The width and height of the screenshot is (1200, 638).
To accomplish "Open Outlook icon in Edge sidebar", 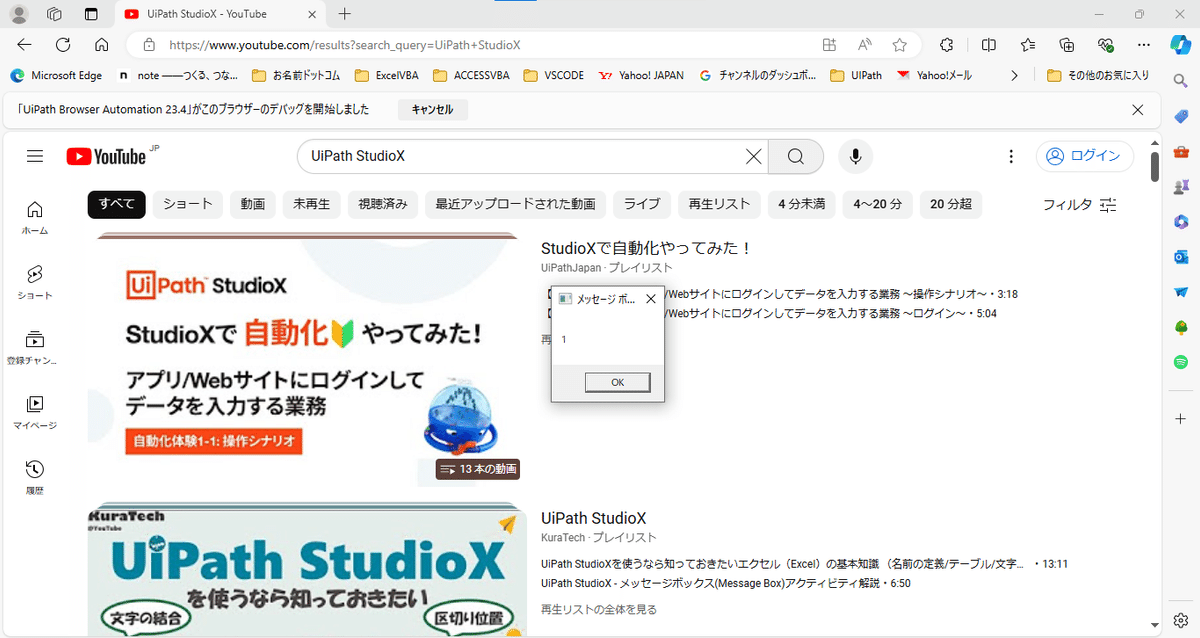I will pyautogui.click(x=1181, y=256).
